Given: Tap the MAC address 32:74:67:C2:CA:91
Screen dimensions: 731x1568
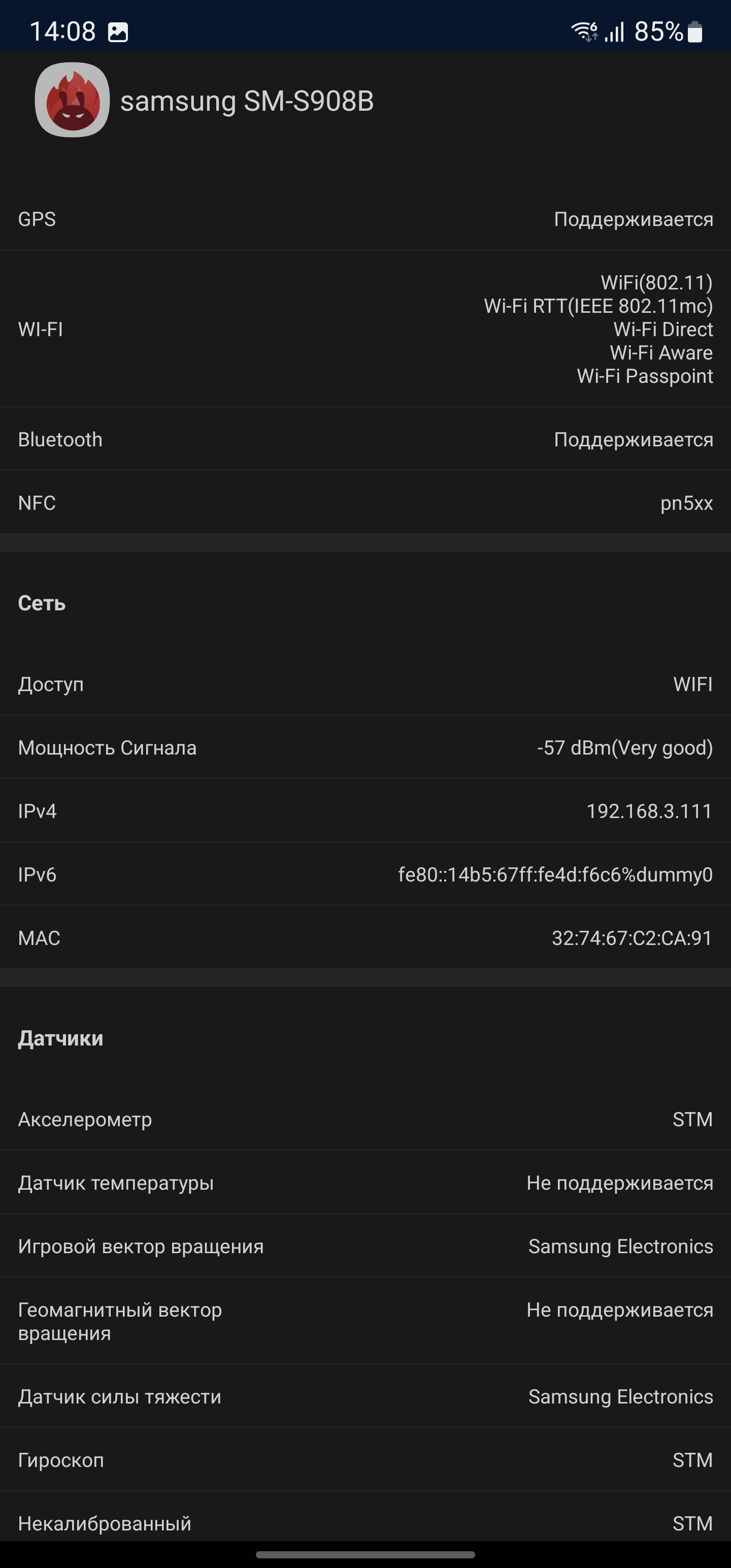Looking at the screenshot, I should [x=631, y=938].
